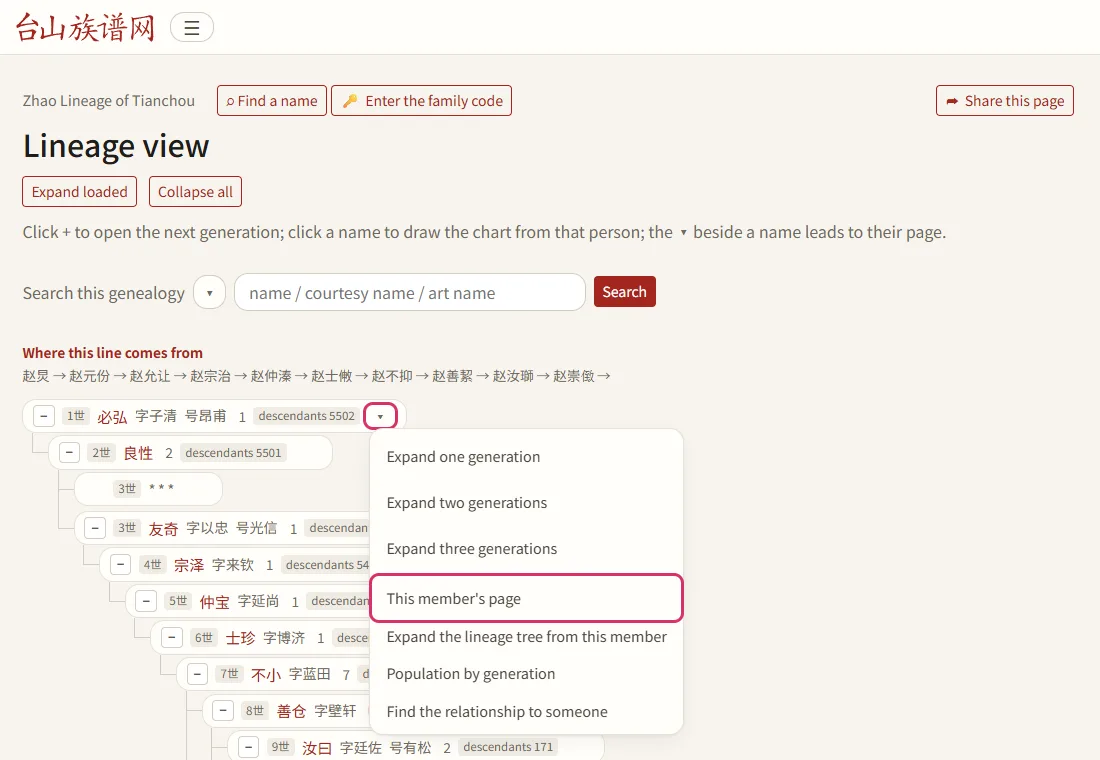Choose Expand one generation
Image resolution: width=1100 pixels, height=760 pixels.
pyautogui.click(x=526, y=457)
